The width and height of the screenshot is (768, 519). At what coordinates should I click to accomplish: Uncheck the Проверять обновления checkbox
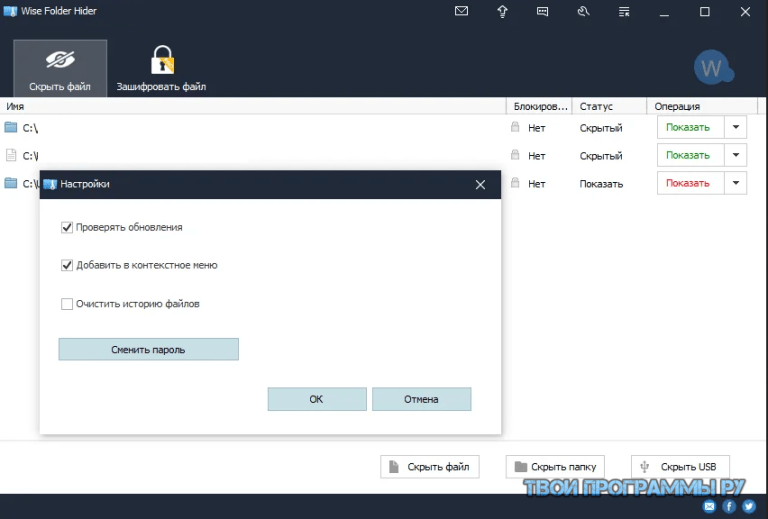click(x=67, y=228)
